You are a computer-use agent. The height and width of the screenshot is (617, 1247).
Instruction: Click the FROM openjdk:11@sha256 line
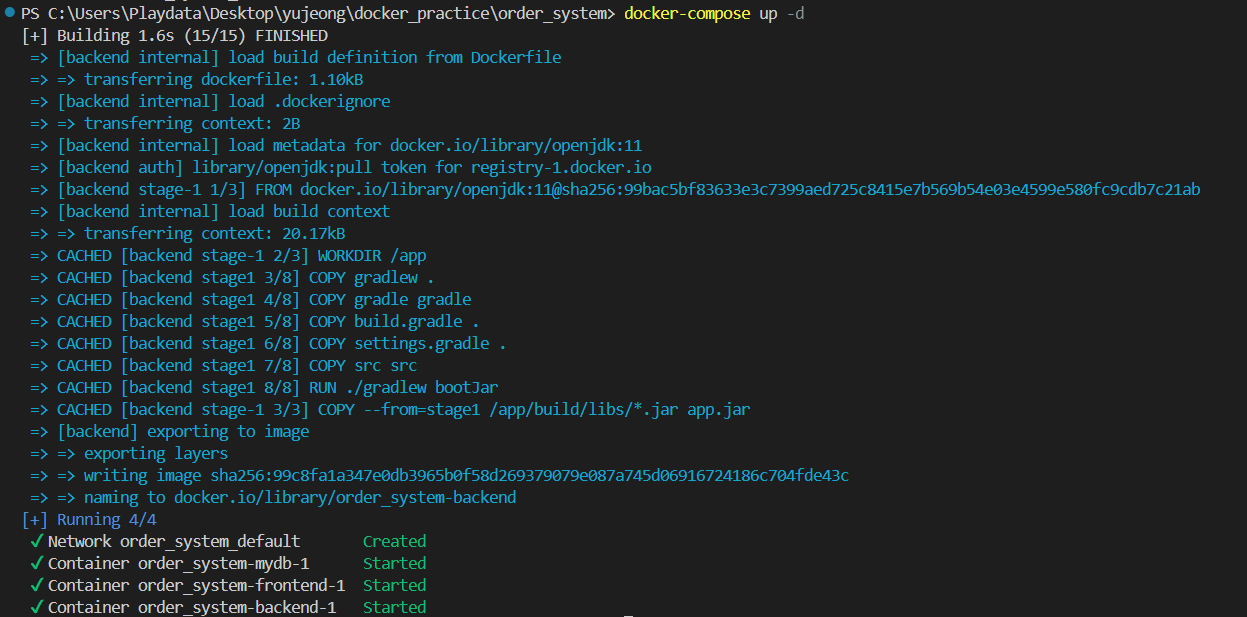pos(615,190)
